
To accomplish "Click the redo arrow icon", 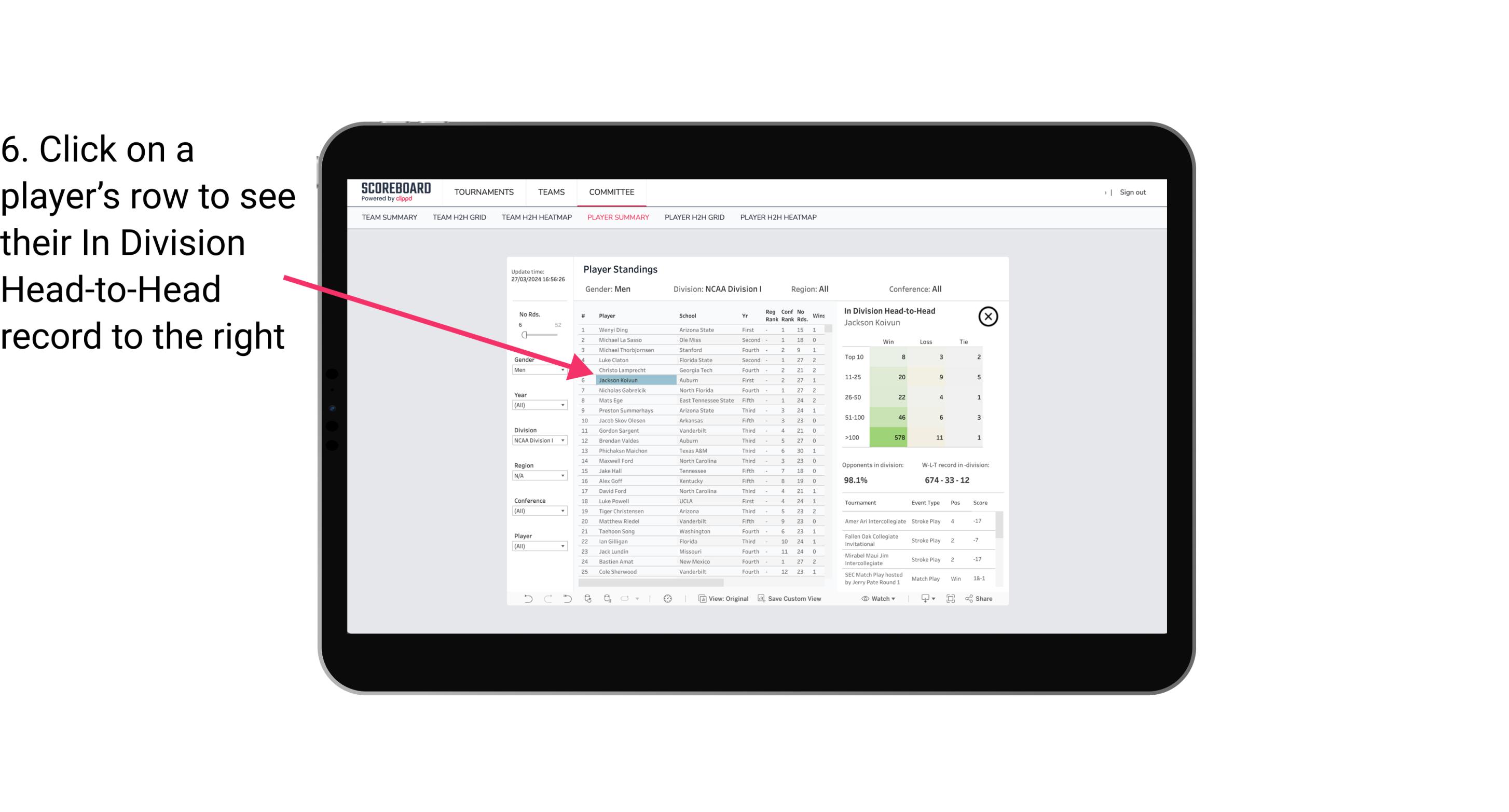I will 547,600.
